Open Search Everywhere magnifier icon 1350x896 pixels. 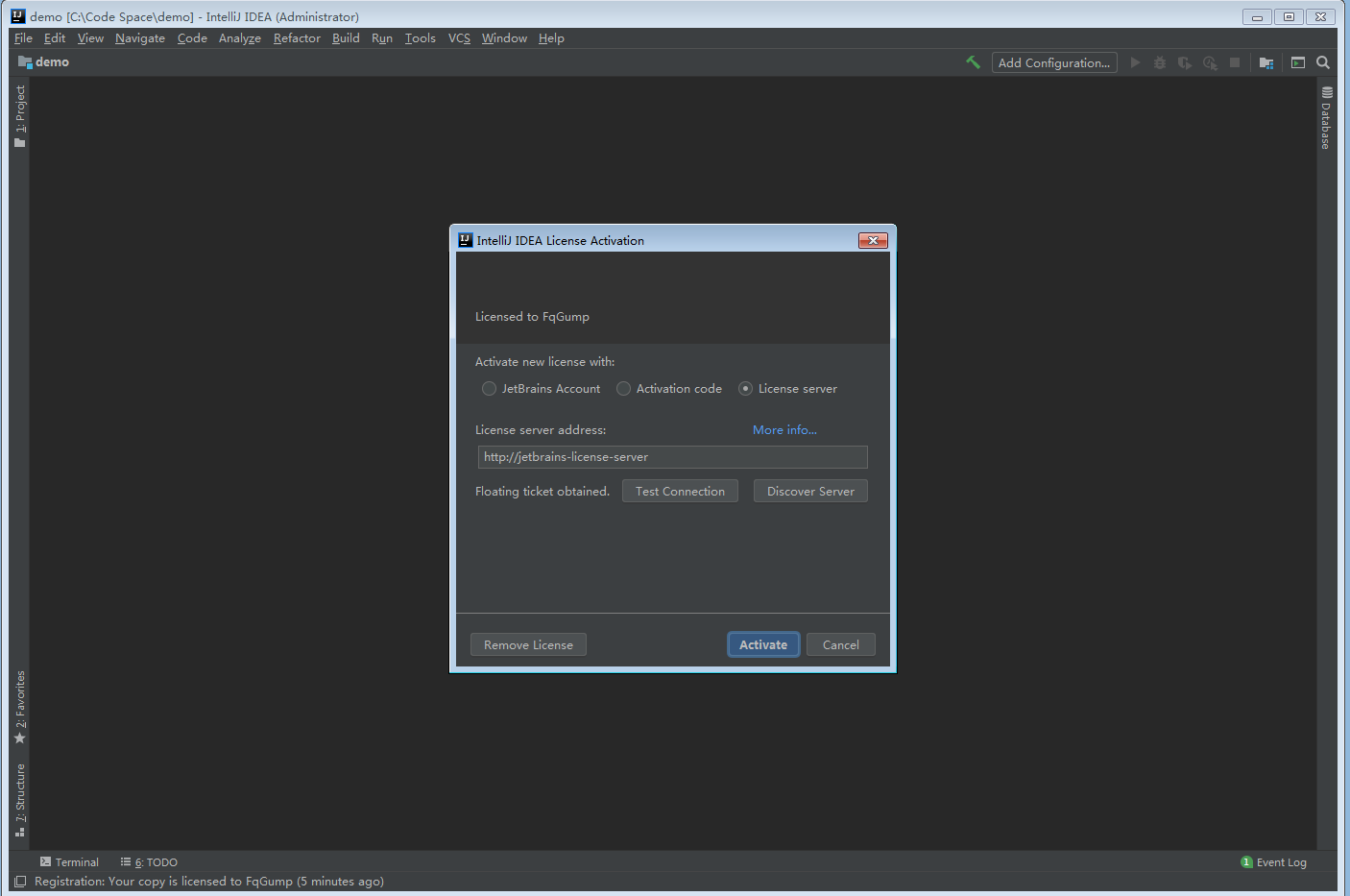[x=1323, y=62]
